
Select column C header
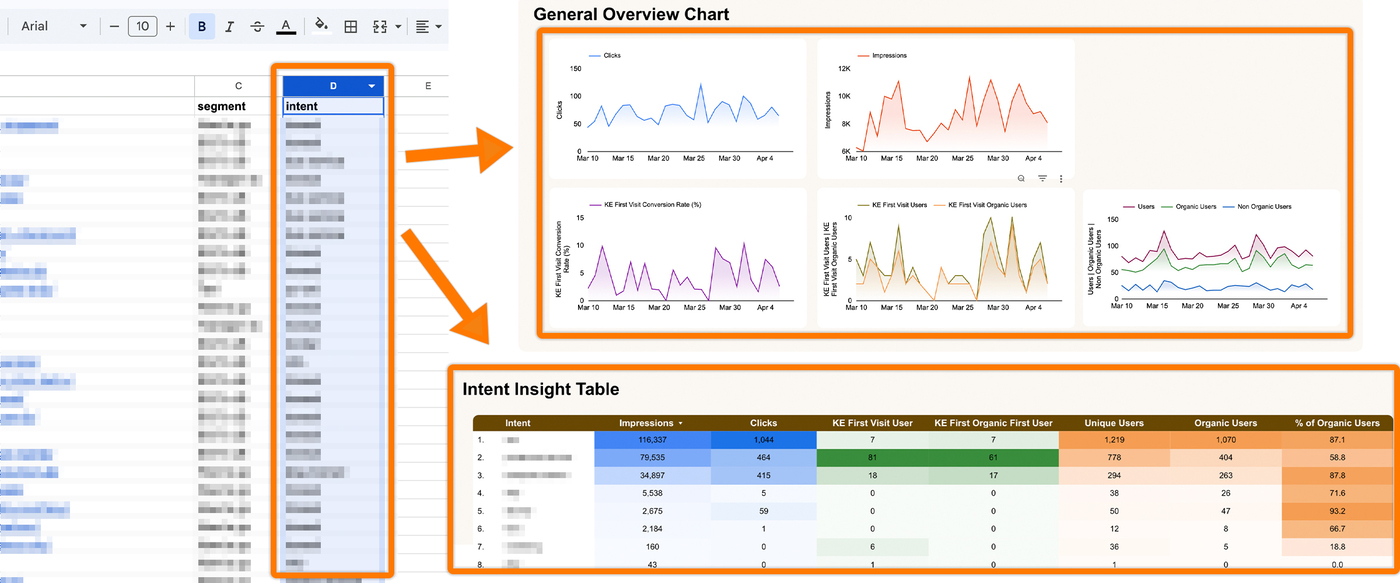pos(238,86)
